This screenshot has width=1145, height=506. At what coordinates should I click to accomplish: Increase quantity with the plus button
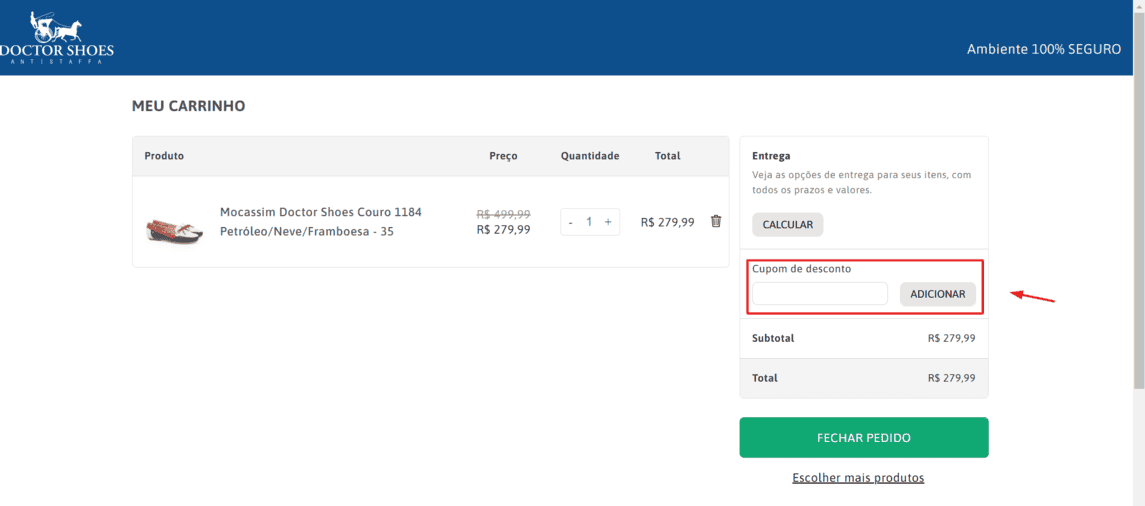click(x=608, y=222)
